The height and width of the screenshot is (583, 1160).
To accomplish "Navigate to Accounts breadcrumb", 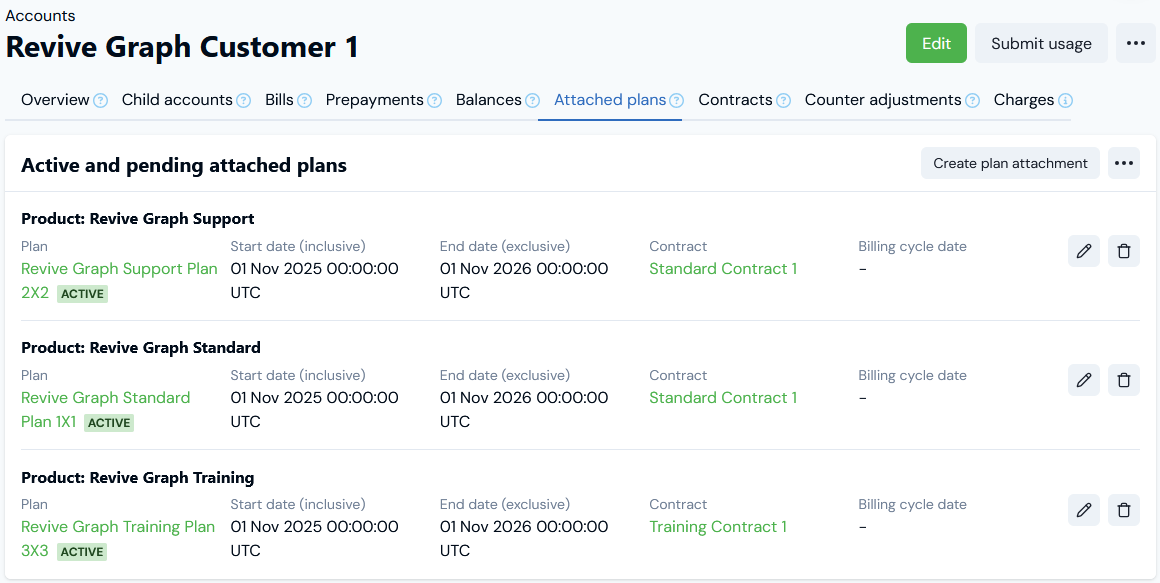I will pyautogui.click(x=40, y=15).
